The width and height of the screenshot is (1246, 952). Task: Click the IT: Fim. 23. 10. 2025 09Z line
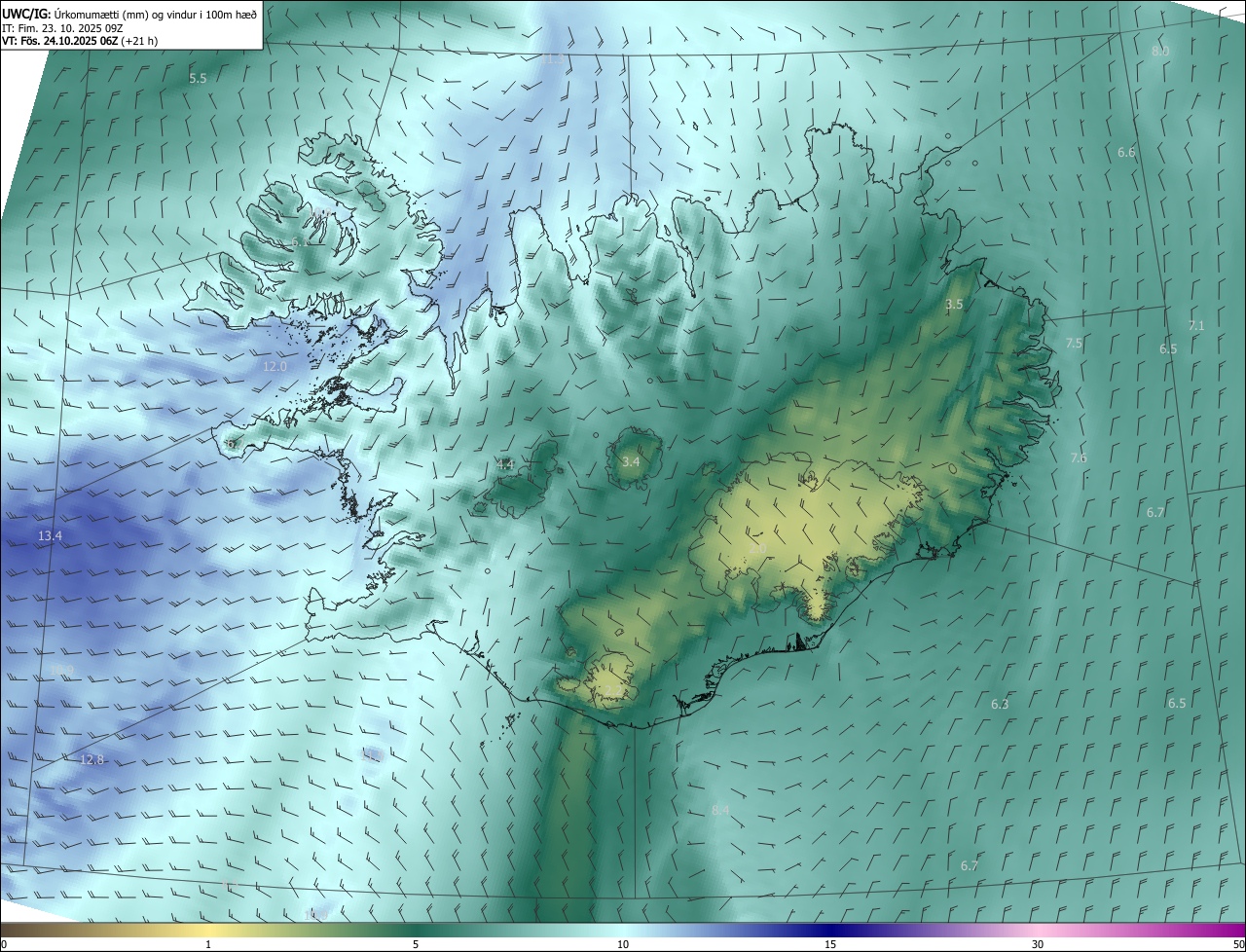pyautogui.click(x=64, y=28)
